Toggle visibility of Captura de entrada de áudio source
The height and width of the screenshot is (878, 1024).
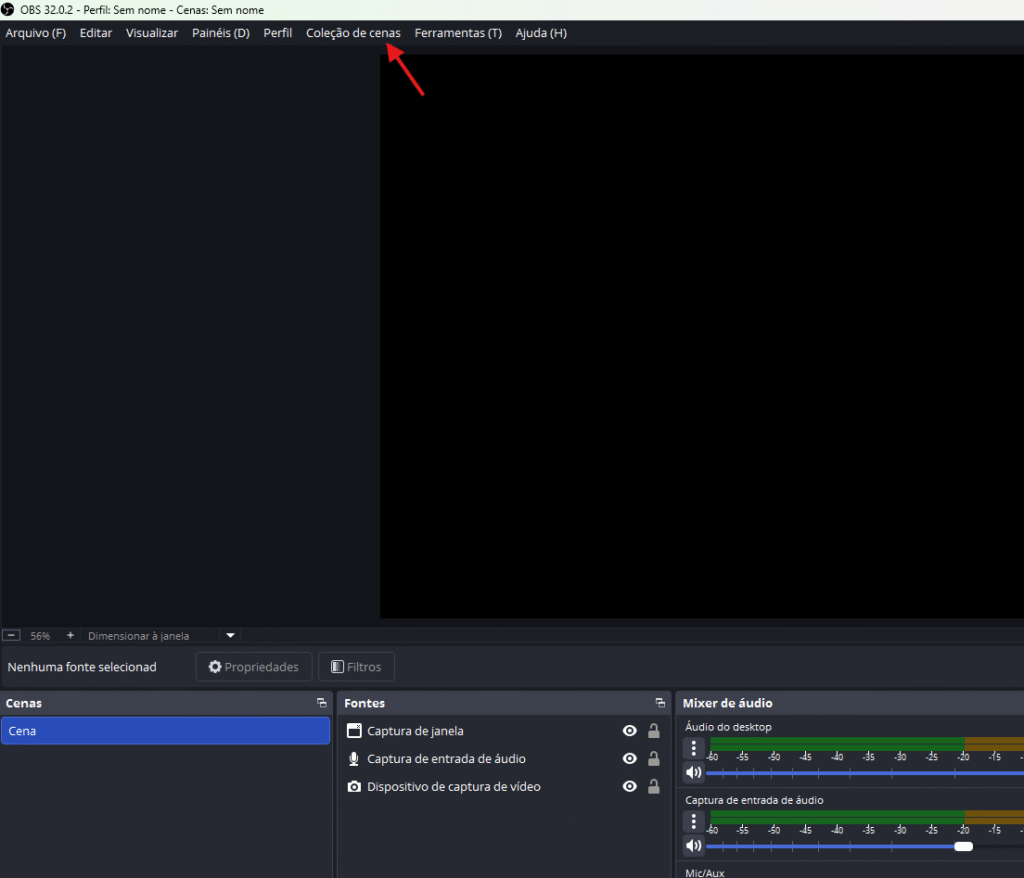point(629,759)
